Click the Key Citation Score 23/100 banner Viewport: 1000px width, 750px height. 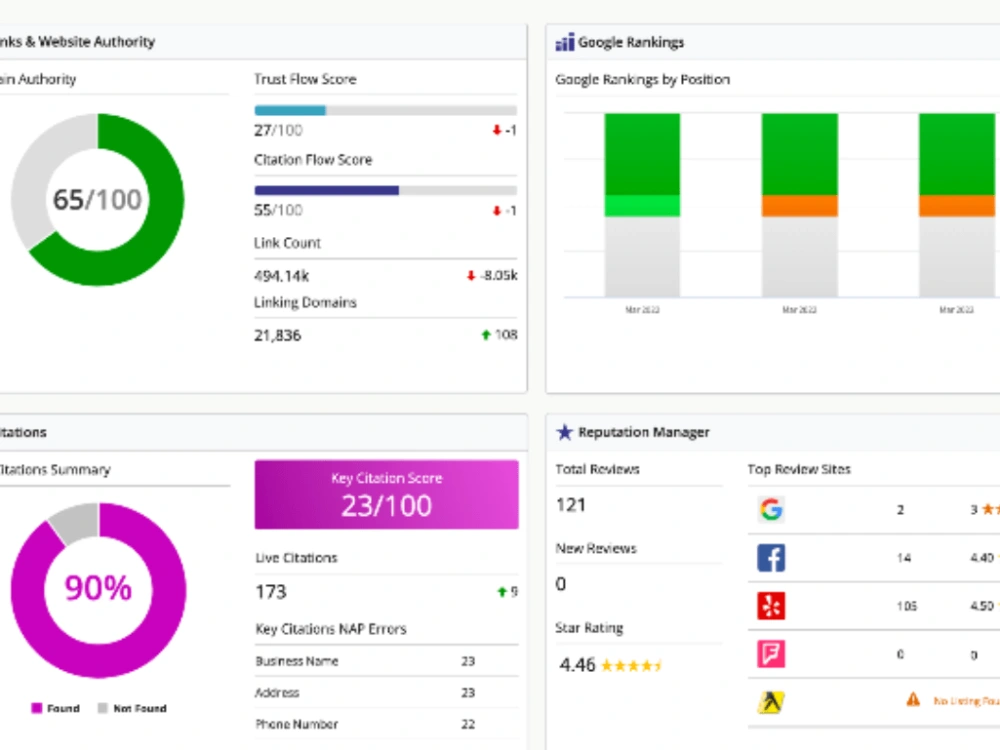coord(386,494)
